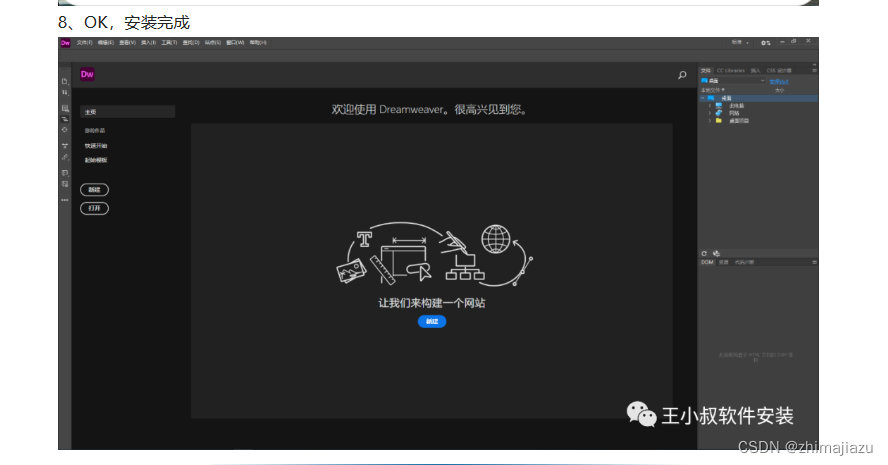
Task: Switch to the DOM panel tab
Action: [x=707, y=262]
